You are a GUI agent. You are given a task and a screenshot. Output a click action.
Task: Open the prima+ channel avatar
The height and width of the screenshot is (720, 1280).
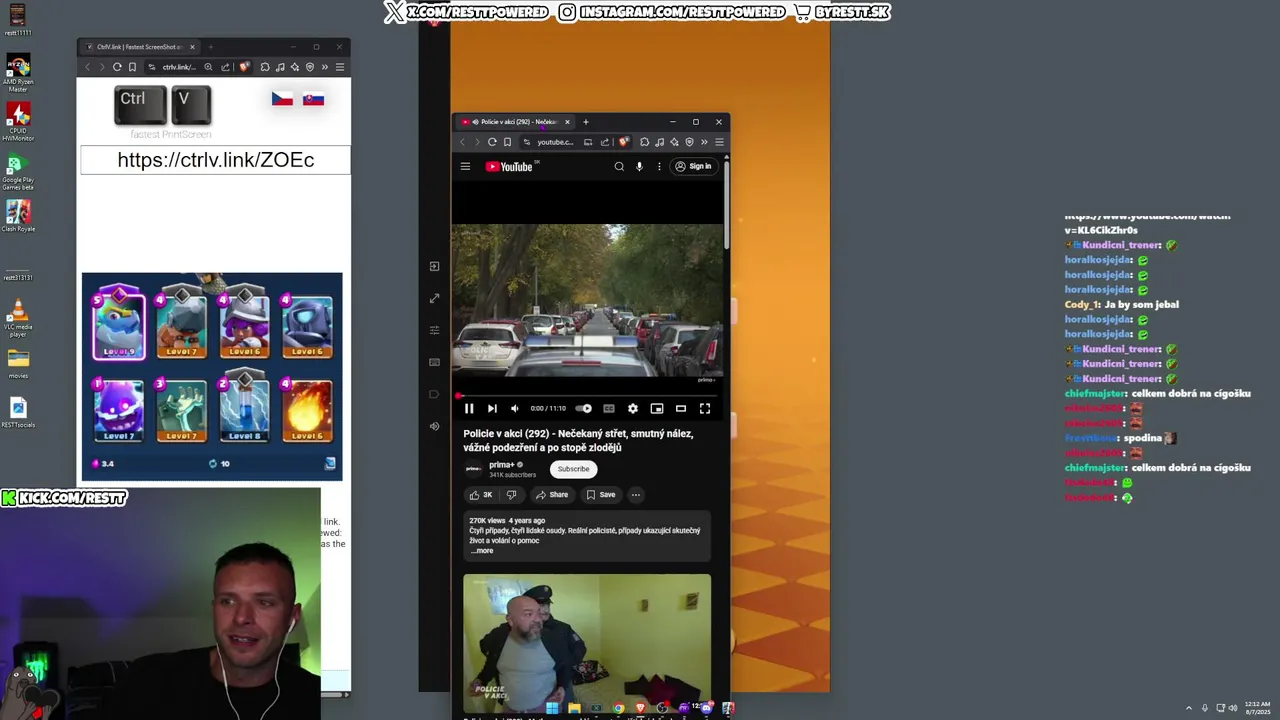[474, 469]
